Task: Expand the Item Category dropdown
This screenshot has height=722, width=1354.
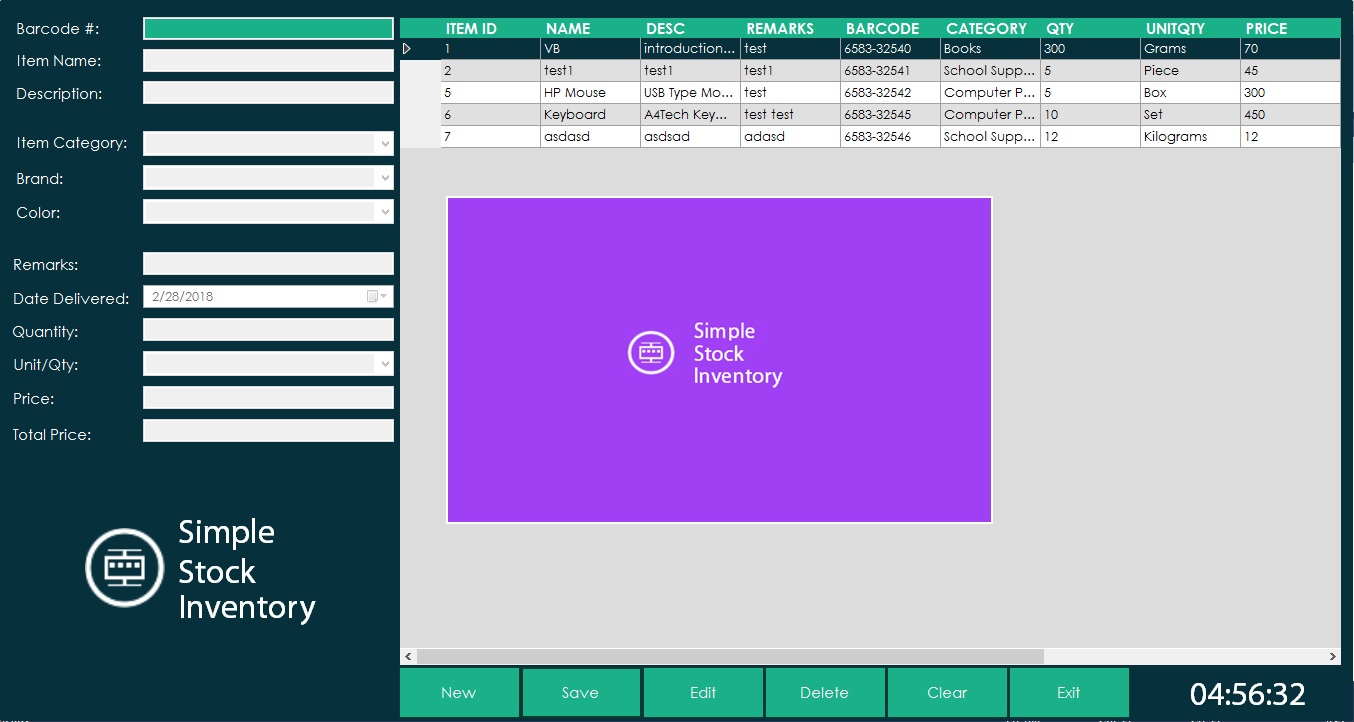Action: (x=385, y=143)
